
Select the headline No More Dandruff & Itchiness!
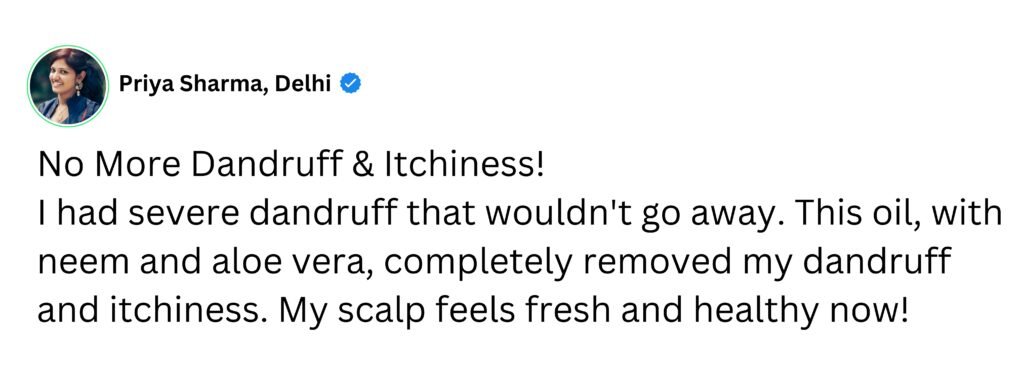[291, 165]
